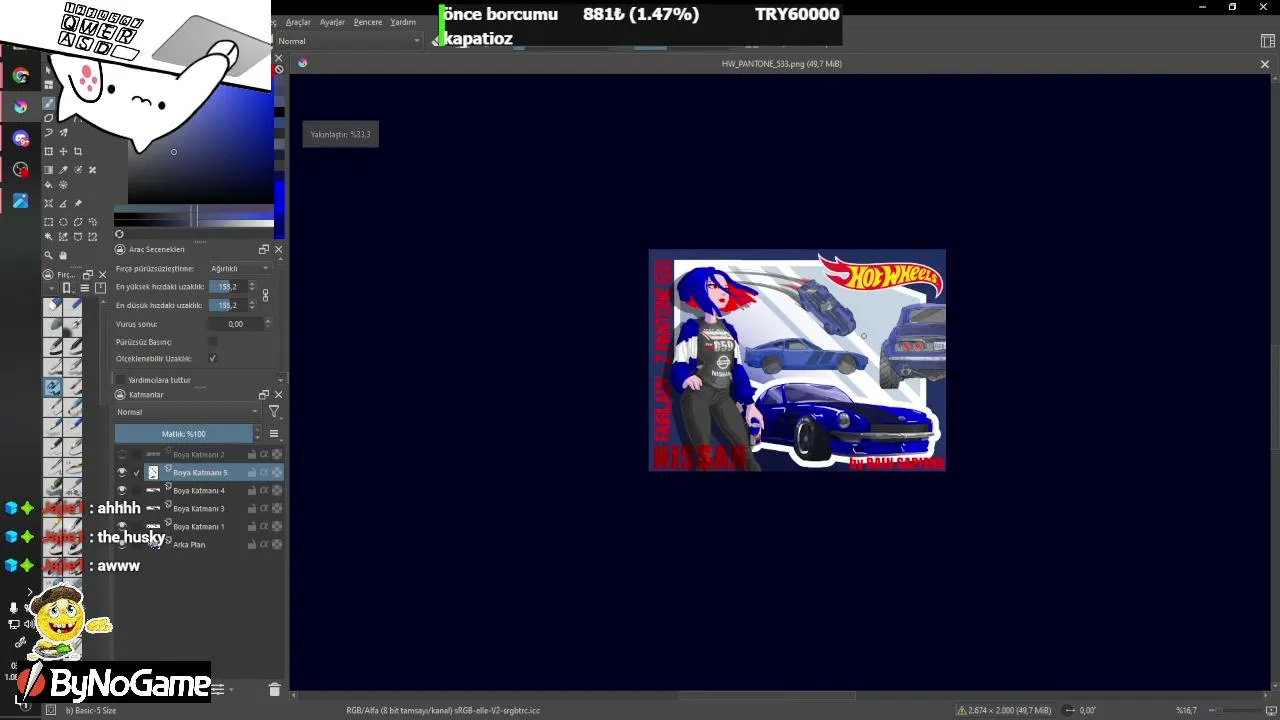Click the Matlık %100 opacity slider
1280x720 pixels.
click(x=184, y=434)
